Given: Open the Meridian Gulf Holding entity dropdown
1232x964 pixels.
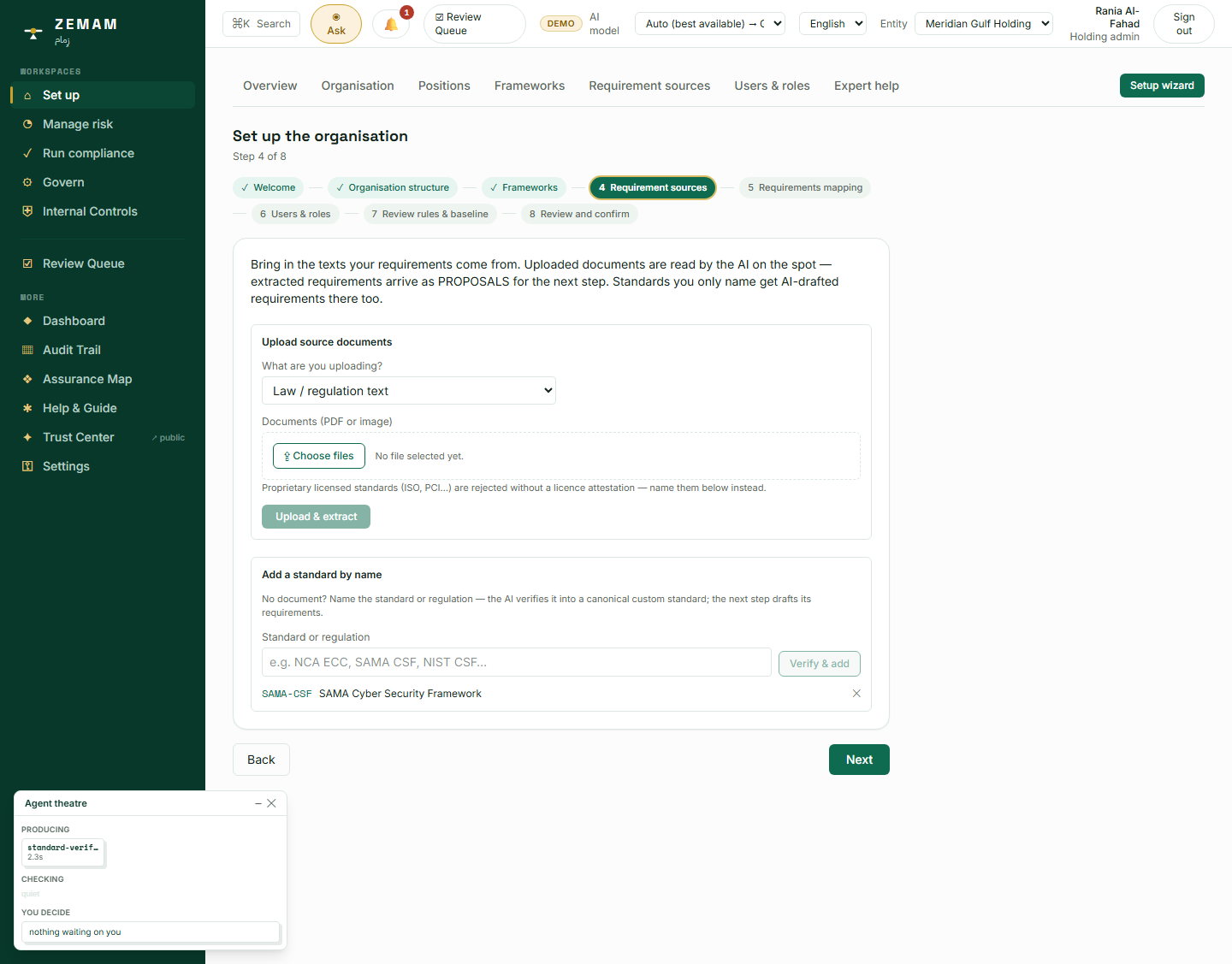Looking at the screenshot, I should (984, 24).
